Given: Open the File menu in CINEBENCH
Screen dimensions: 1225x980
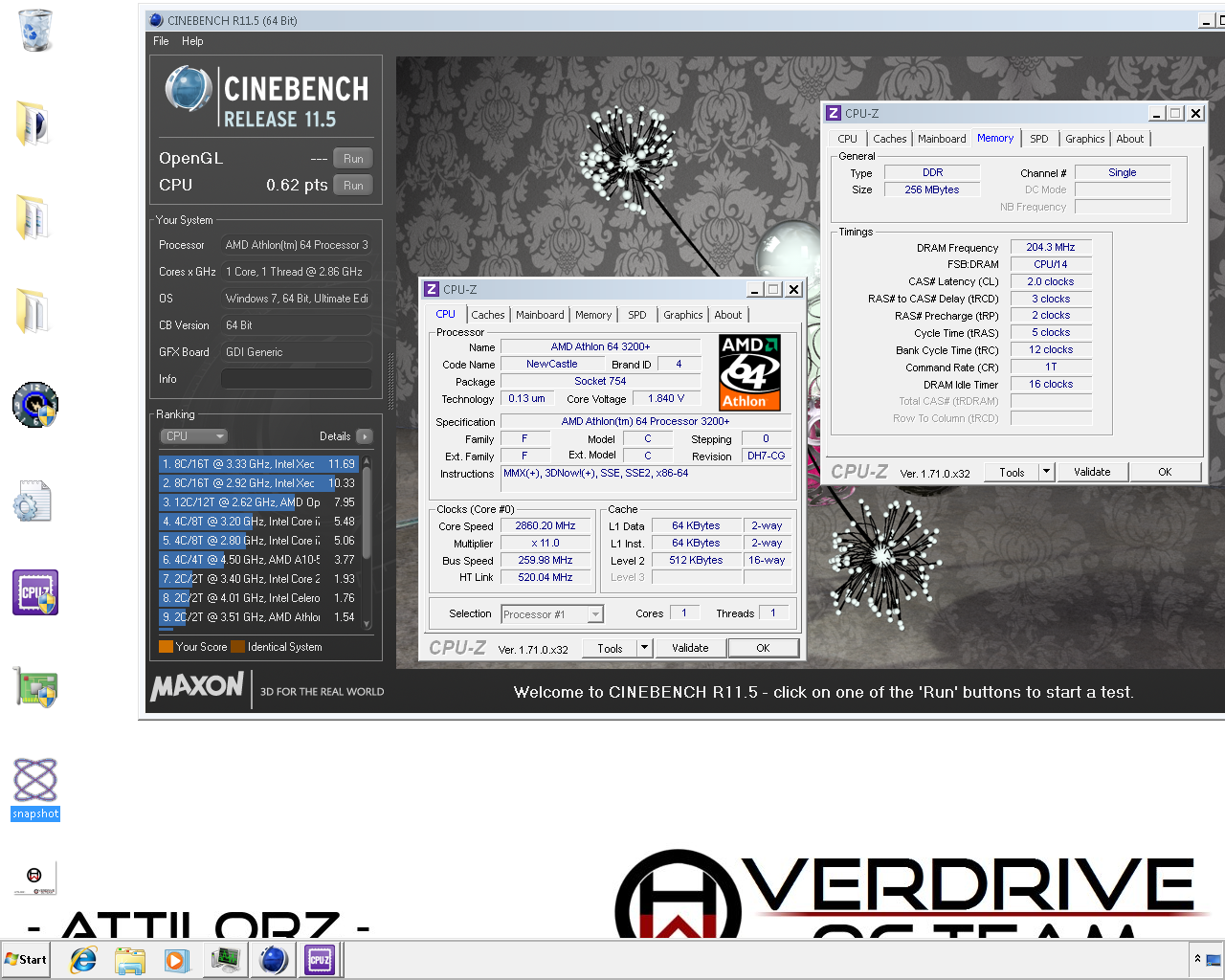Looking at the screenshot, I should pyautogui.click(x=161, y=41).
